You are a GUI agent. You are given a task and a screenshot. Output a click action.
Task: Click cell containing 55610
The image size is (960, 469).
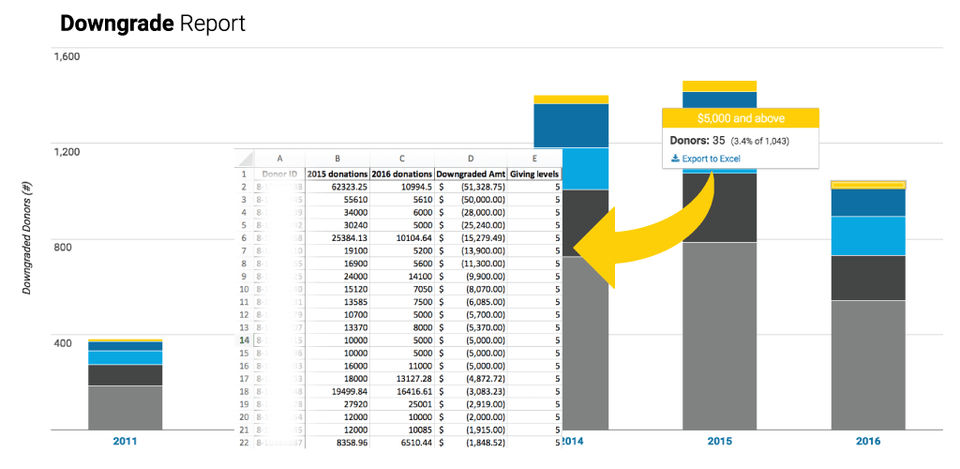[337, 200]
